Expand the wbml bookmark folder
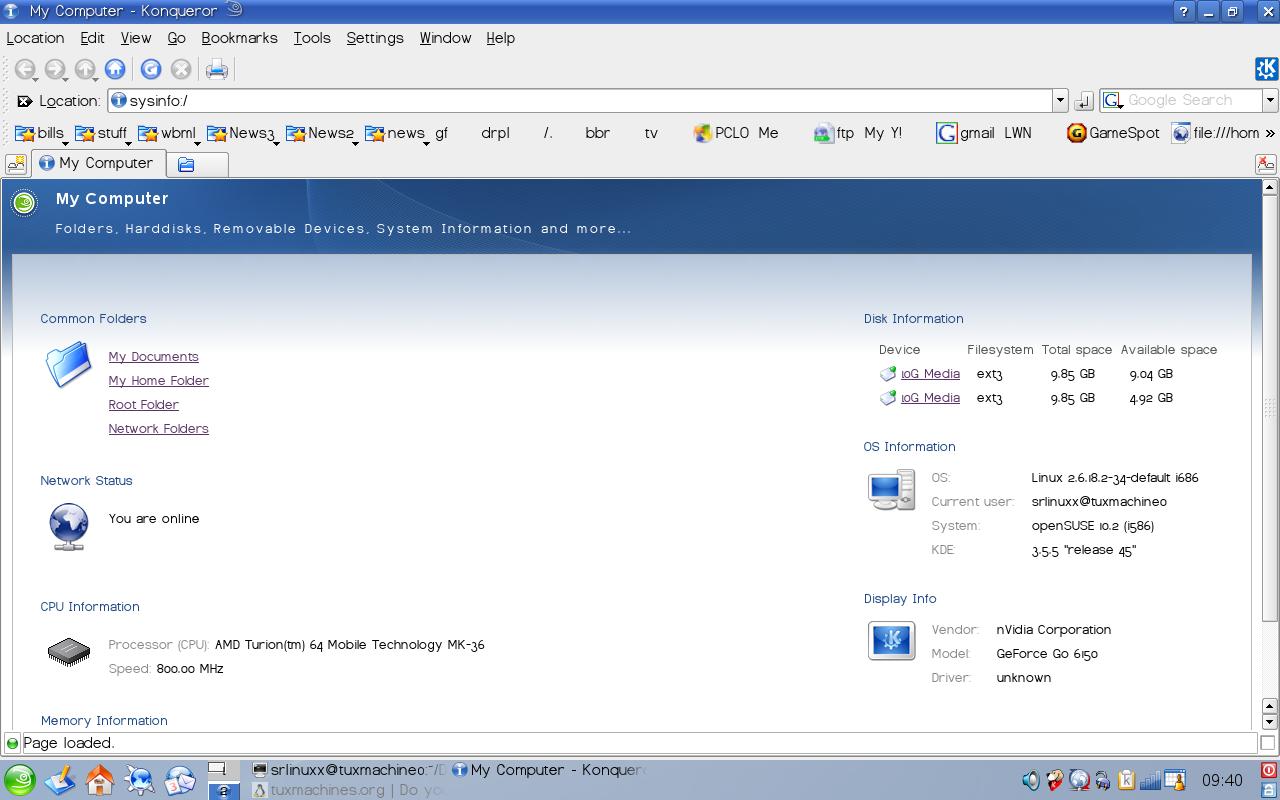Screen dimensions: 1280x800 pos(168,133)
